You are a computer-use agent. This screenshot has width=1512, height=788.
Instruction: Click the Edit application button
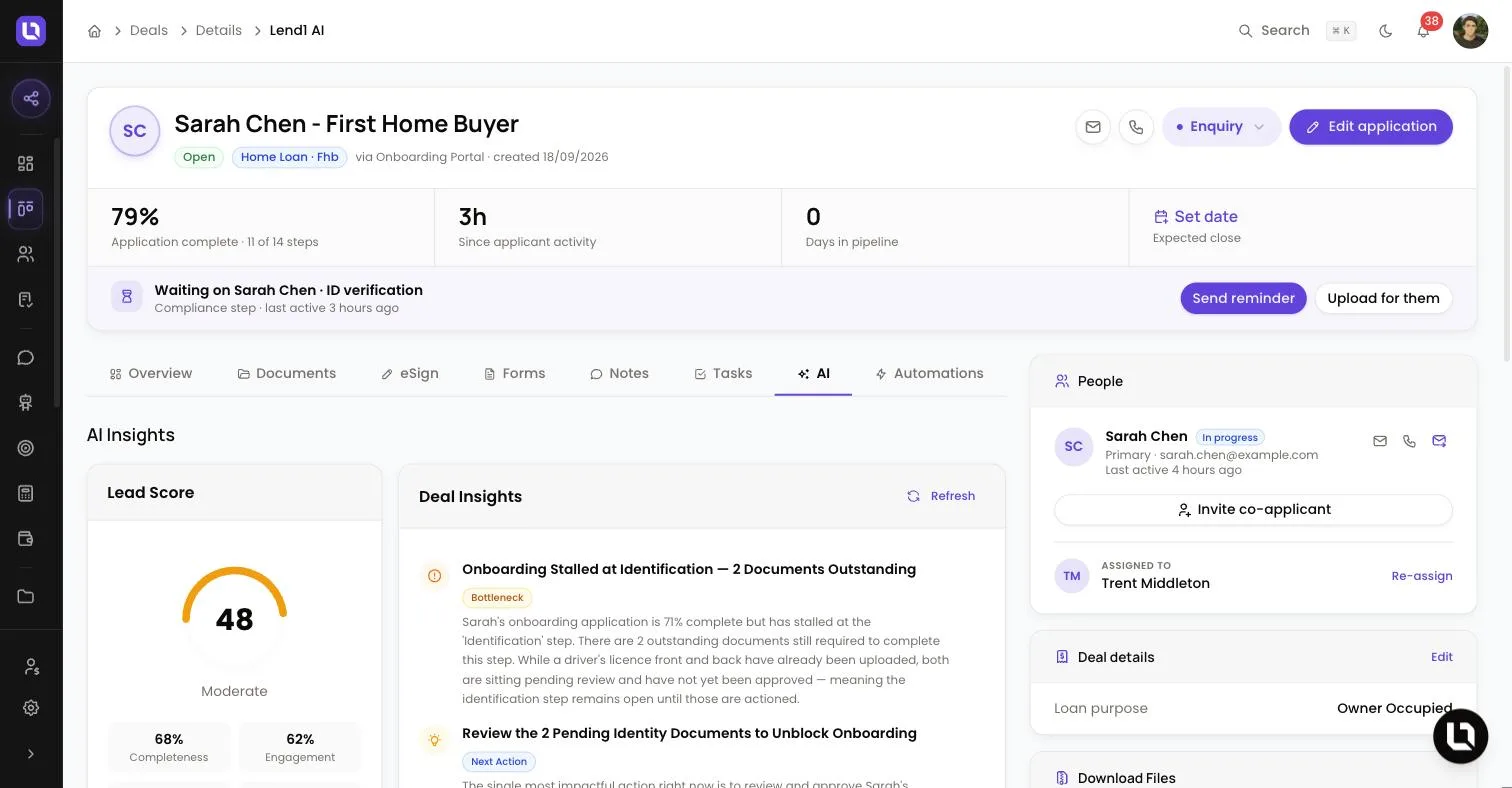point(1371,127)
